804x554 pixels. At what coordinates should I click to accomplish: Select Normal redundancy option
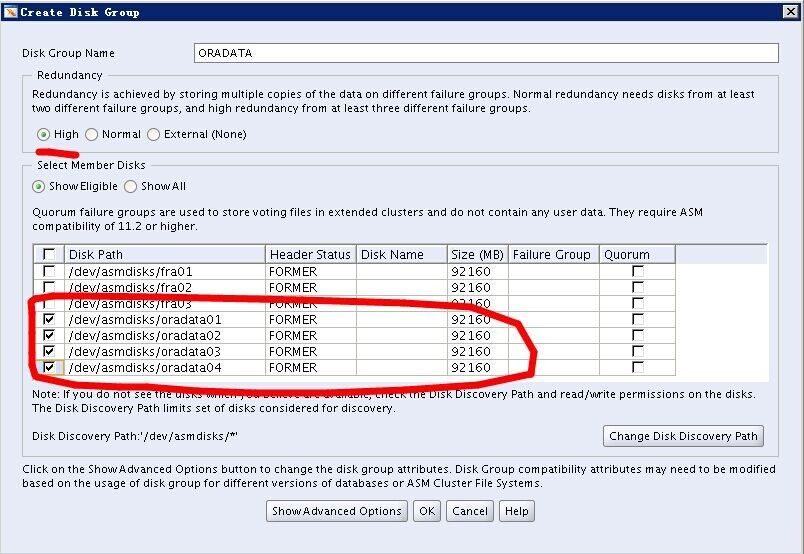(92, 134)
